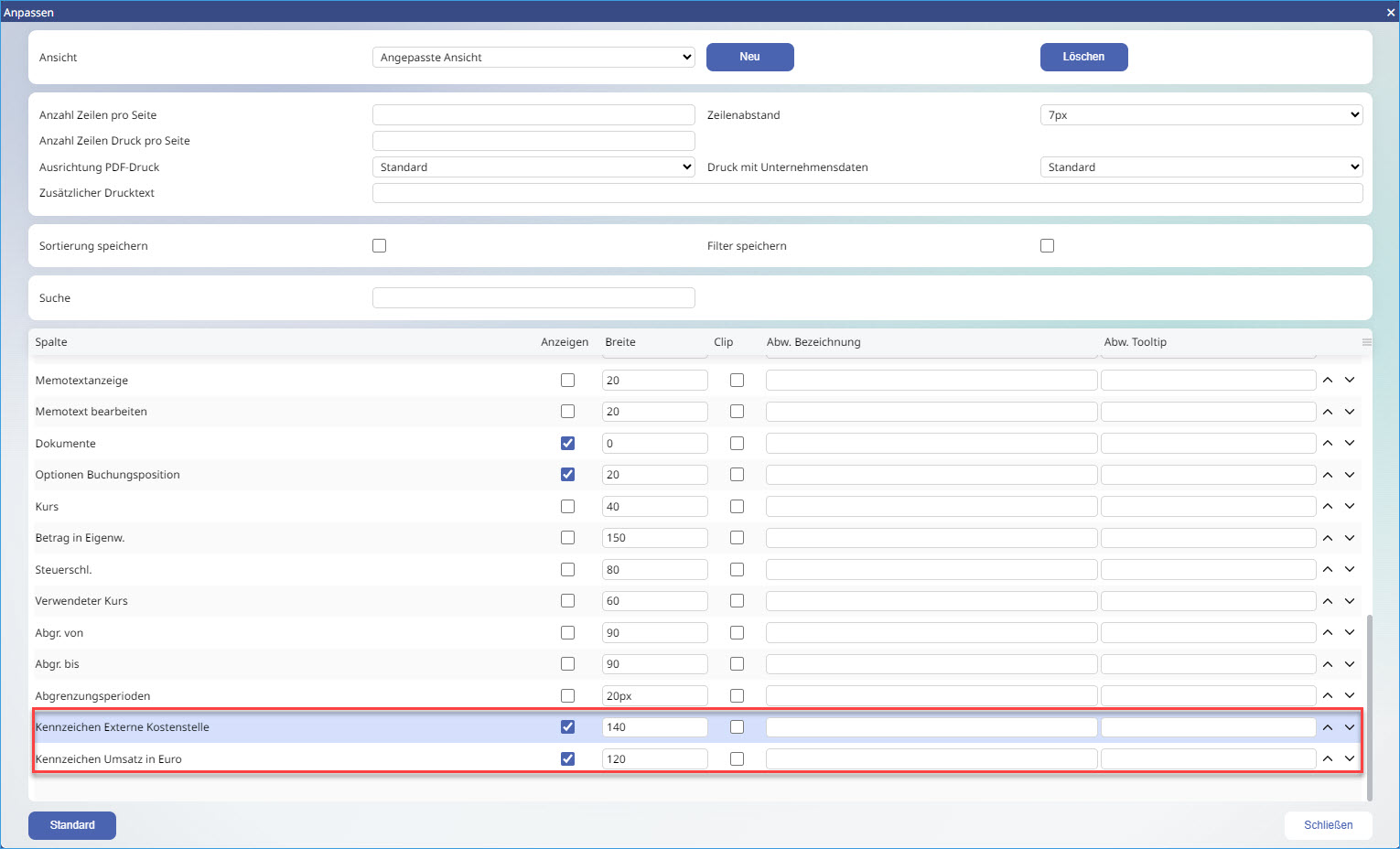The height and width of the screenshot is (849, 1400).
Task: Open the Ansicht dropdown
Action: pyautogui.click(x=533, y=57)
